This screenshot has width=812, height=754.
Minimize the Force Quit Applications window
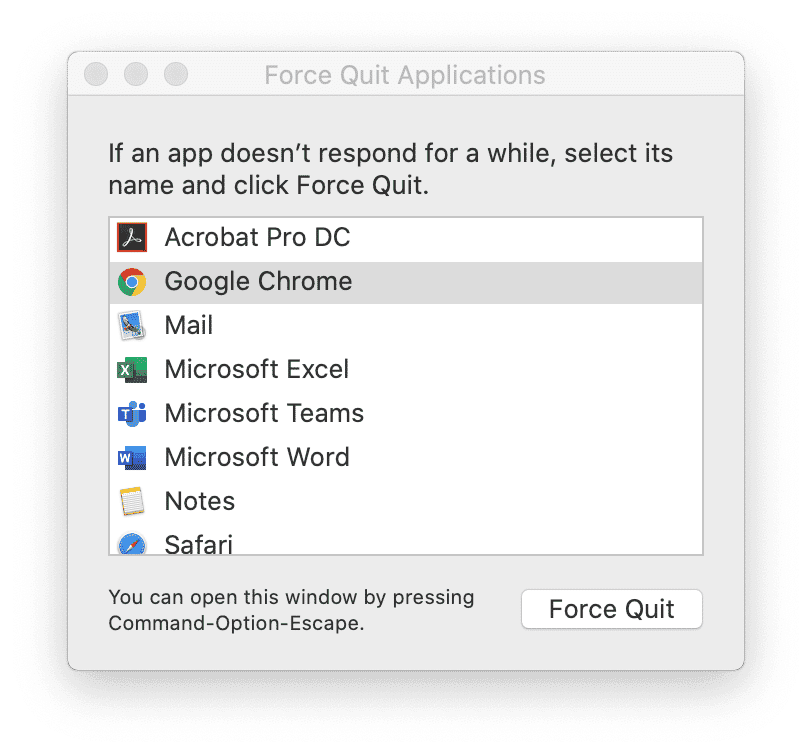pyautogui.click(x=136, y=74)
